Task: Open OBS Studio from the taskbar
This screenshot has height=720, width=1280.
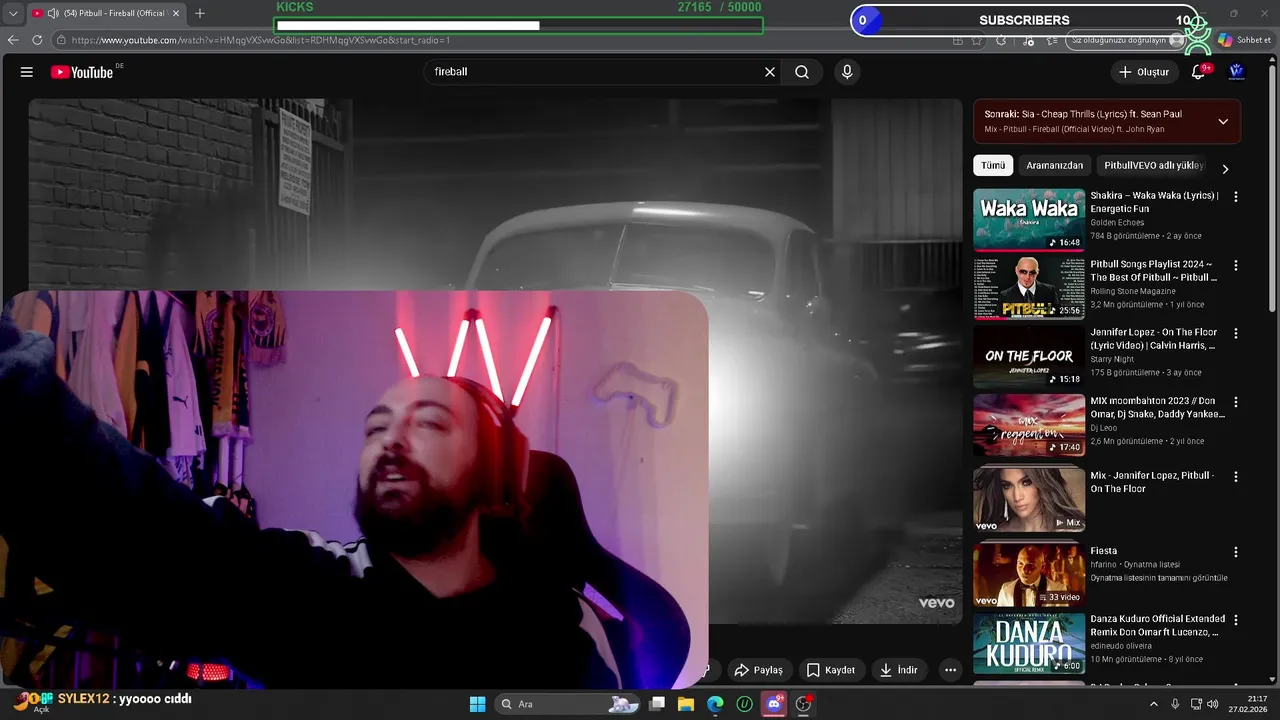Action: tap(803, 704)
